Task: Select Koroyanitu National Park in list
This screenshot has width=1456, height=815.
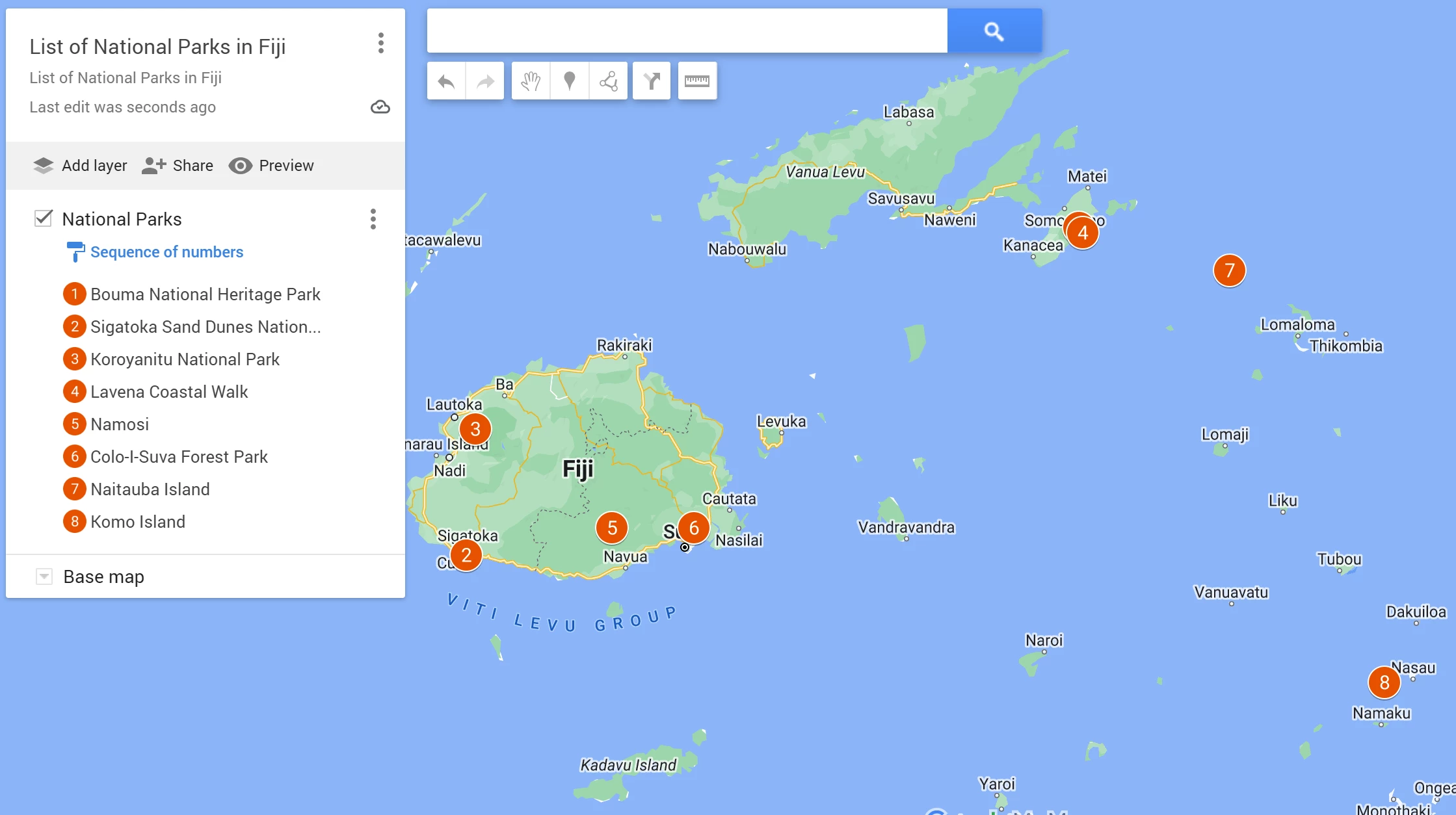Action: (x=185, y=359)
